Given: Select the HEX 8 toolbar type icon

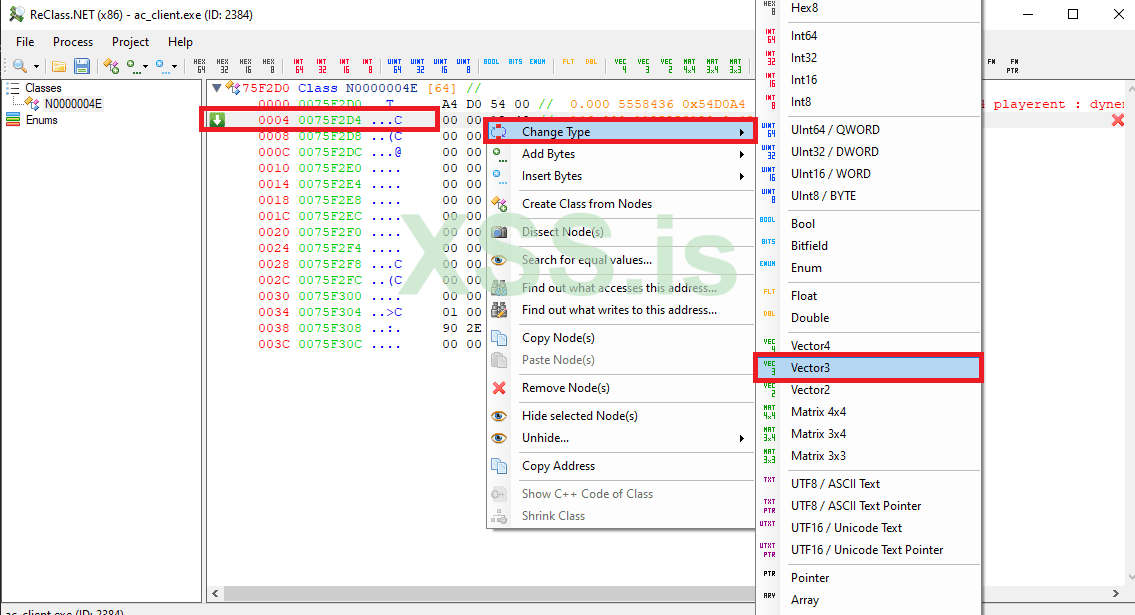Looking at the screenshot, I should [x=269, y=66].
